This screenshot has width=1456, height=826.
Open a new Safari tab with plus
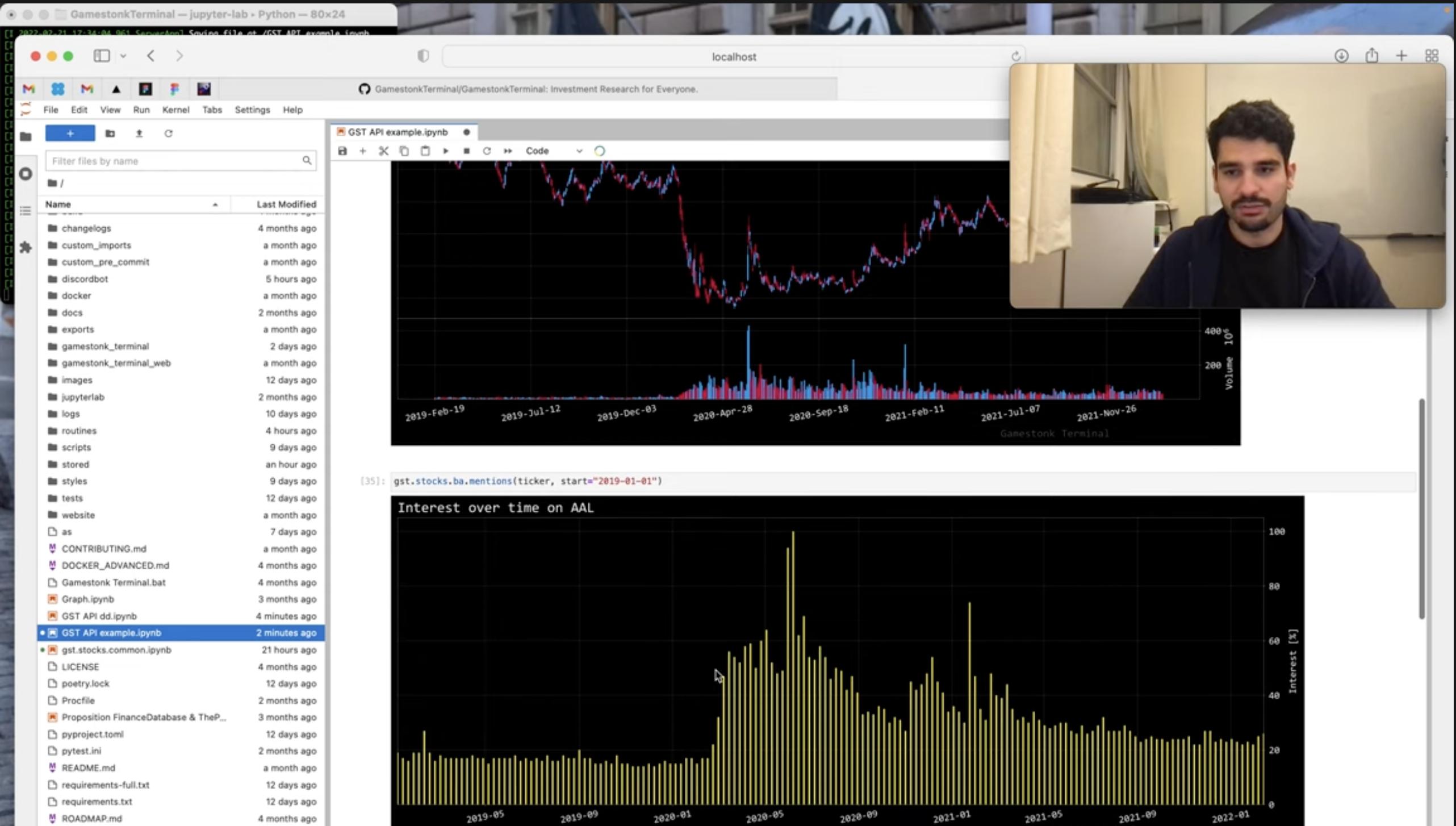click(x=1401, y=56)
